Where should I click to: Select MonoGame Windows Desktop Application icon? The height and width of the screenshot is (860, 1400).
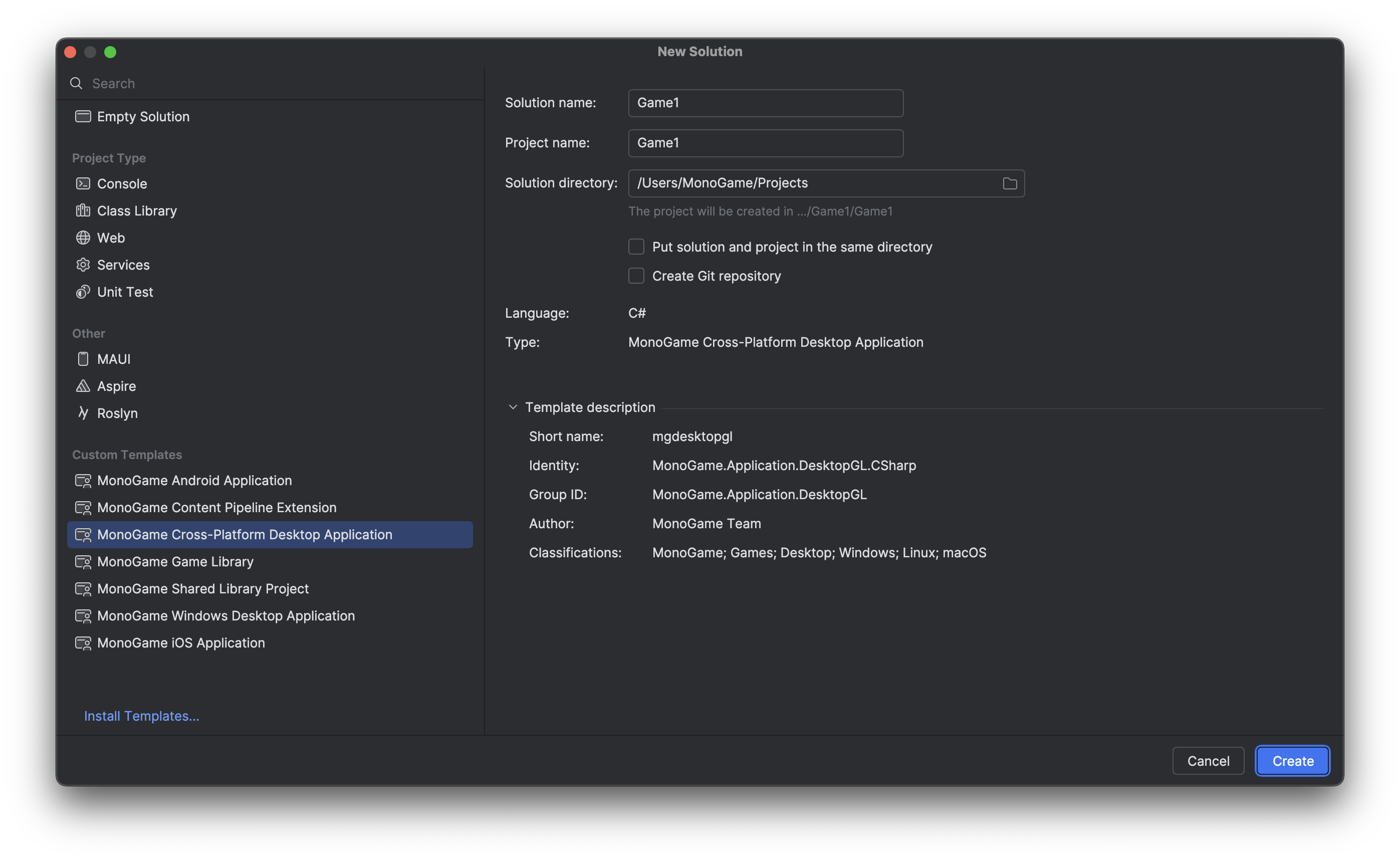click(x=82, y=615)
